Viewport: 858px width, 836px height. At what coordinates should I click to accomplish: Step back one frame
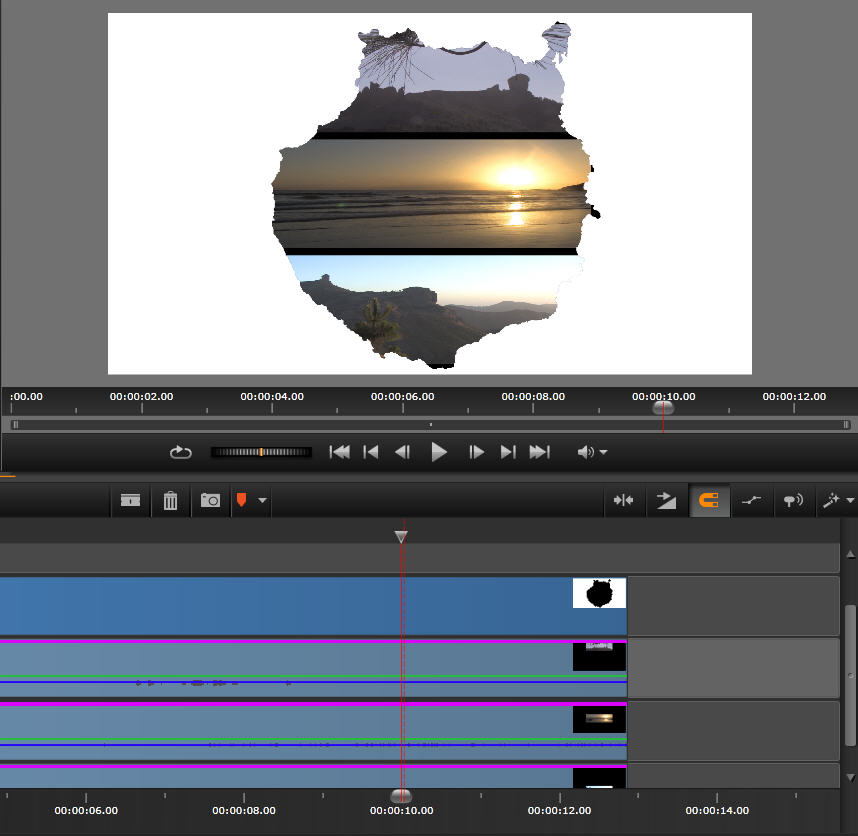point(402,452)
